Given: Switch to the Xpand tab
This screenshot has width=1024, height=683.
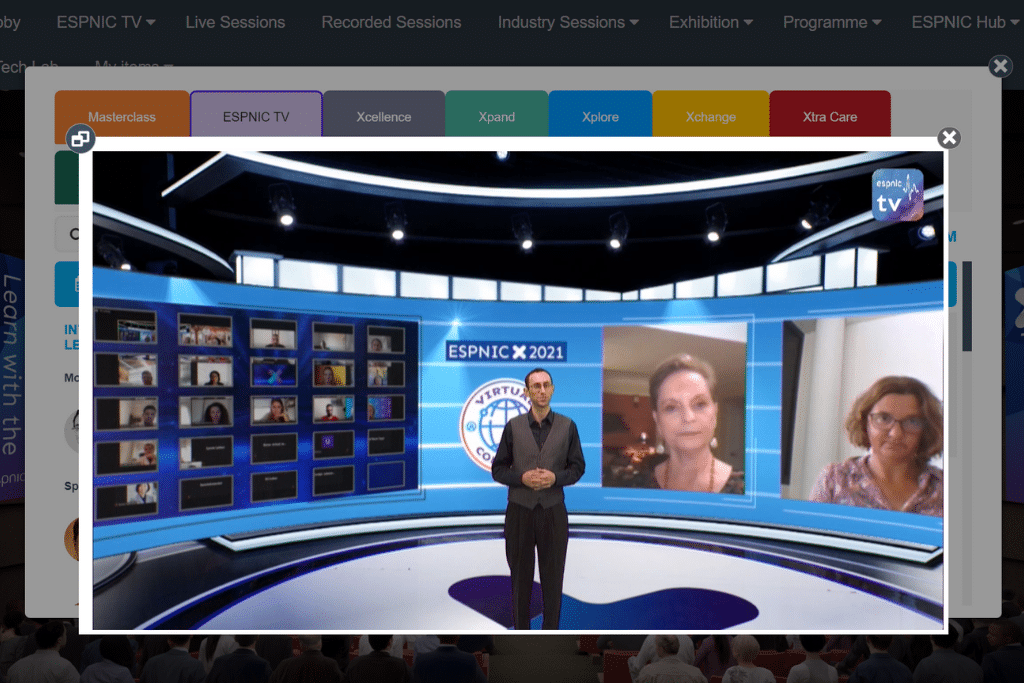Looking at the screenshot, I should point(497,114).
